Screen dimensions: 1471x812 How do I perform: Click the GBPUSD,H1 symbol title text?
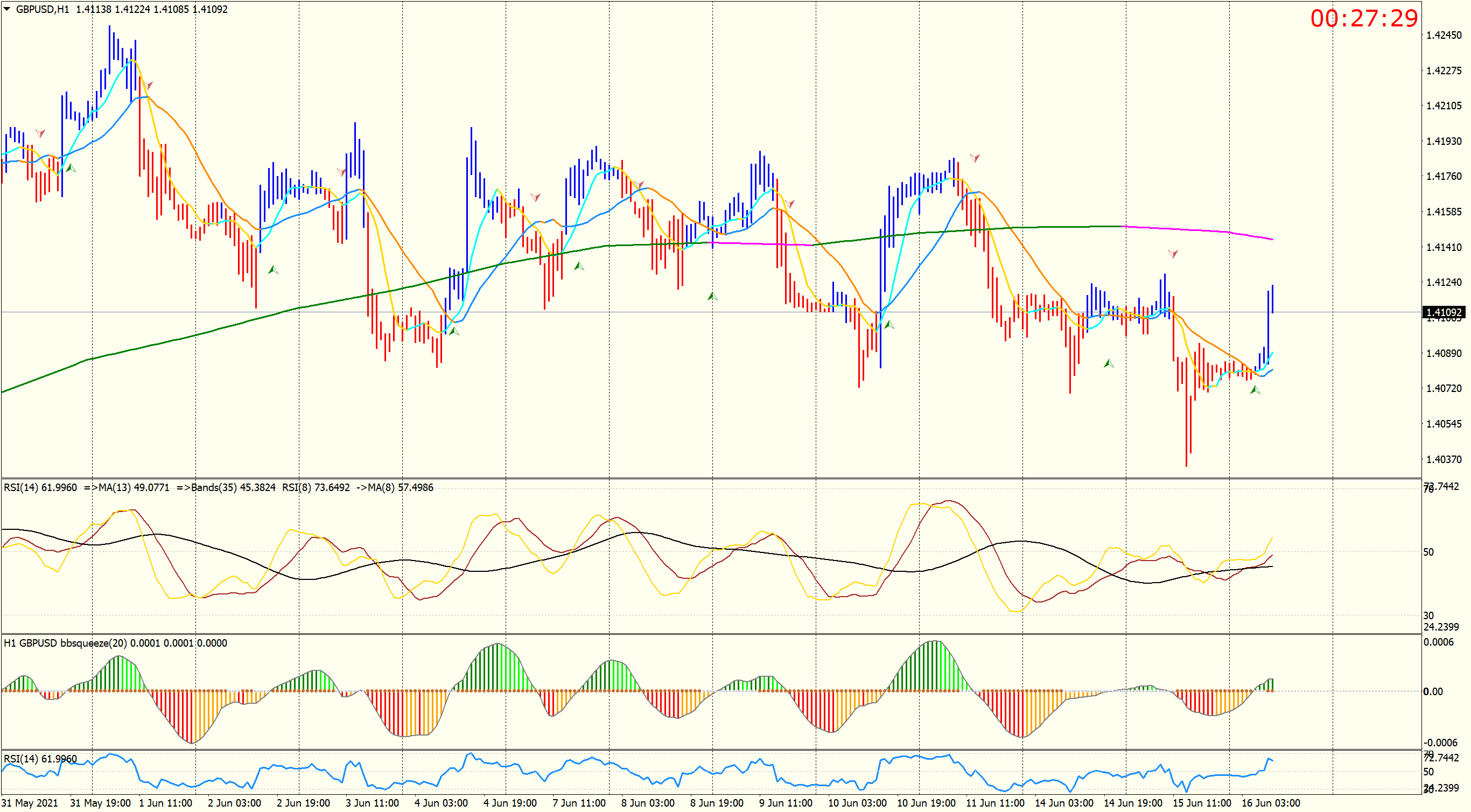click(42, 9)
